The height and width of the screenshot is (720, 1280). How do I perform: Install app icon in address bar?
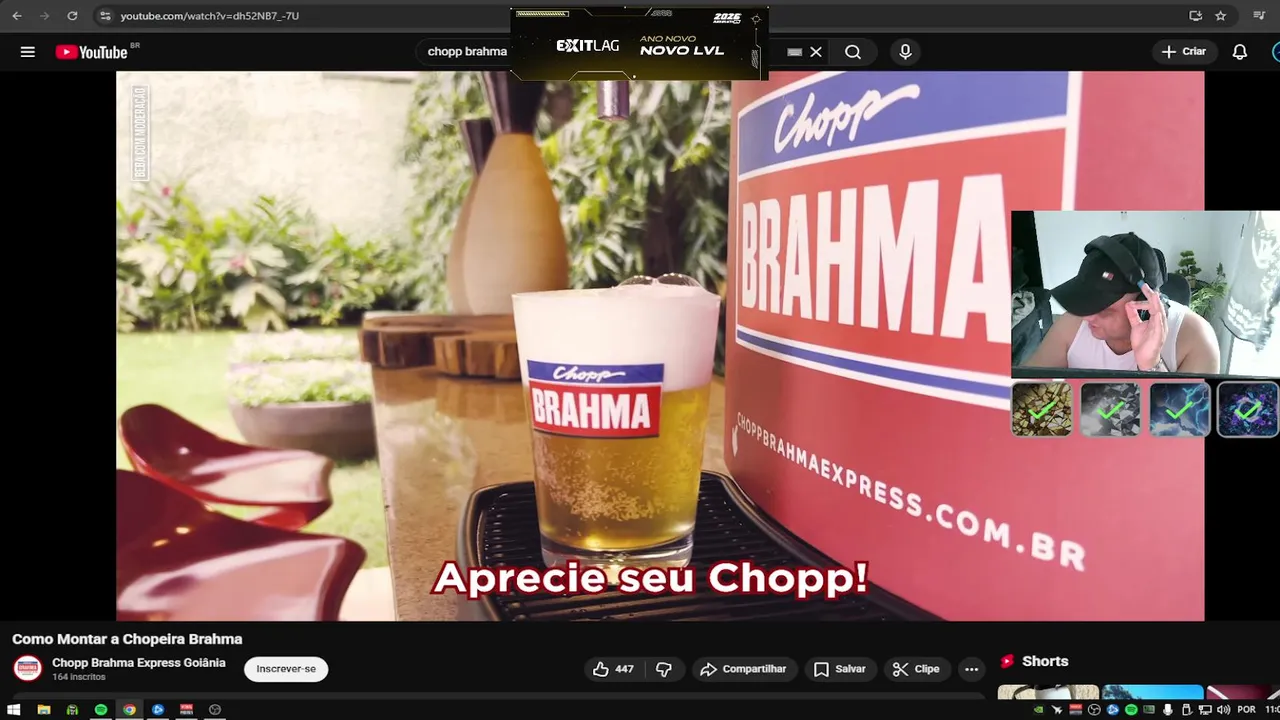(x=1195, y=16)
